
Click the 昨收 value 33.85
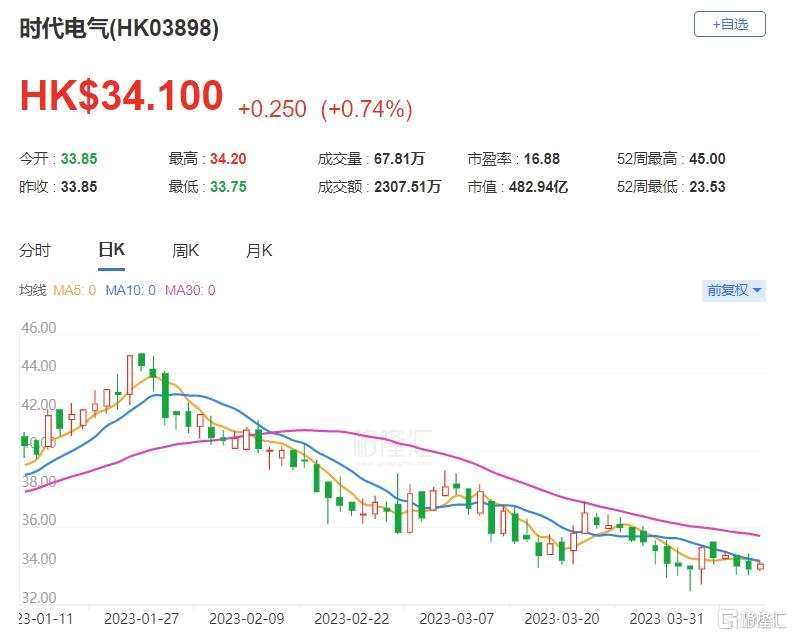79,187
